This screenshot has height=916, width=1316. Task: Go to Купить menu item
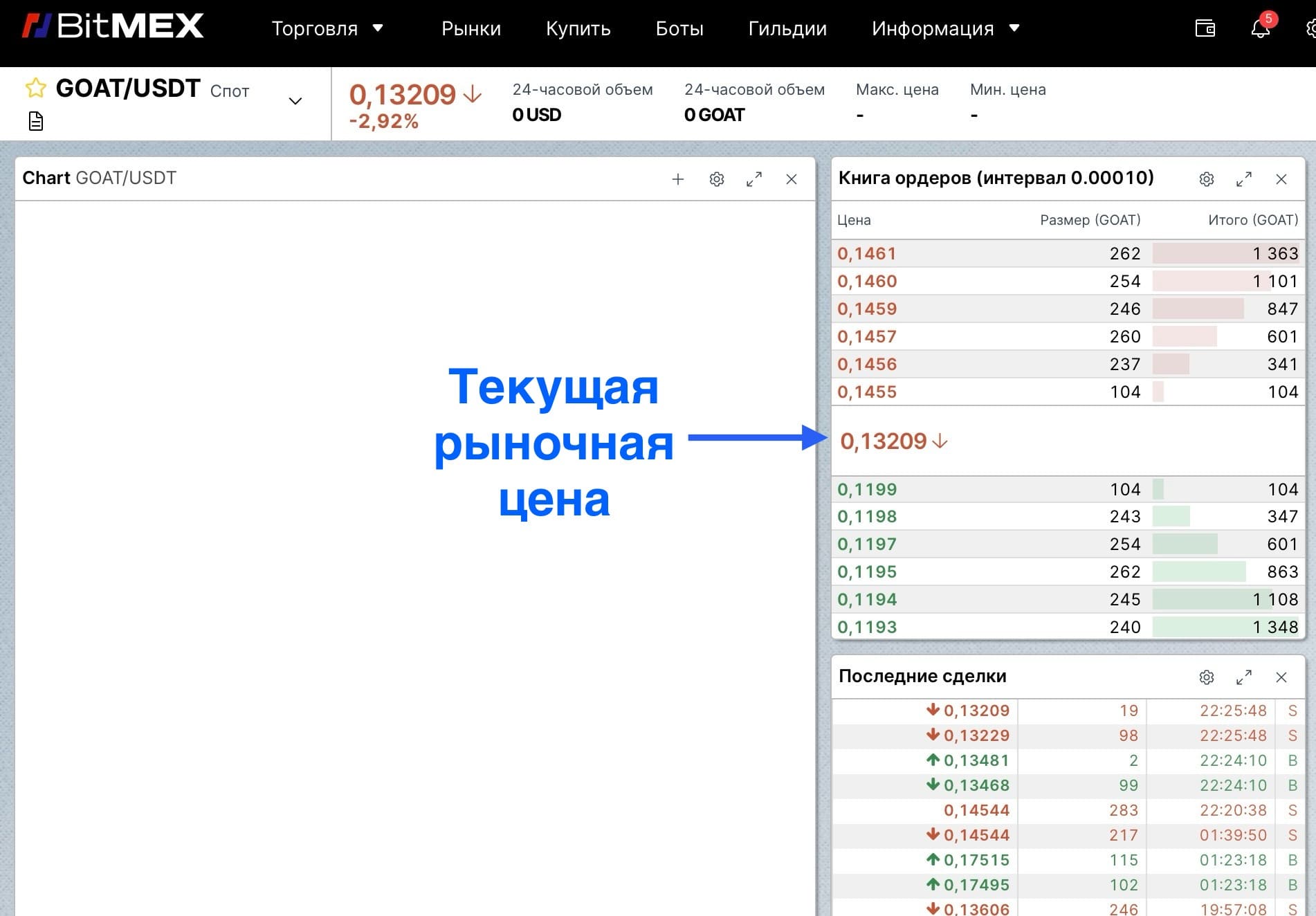click(x=578, y=28)
